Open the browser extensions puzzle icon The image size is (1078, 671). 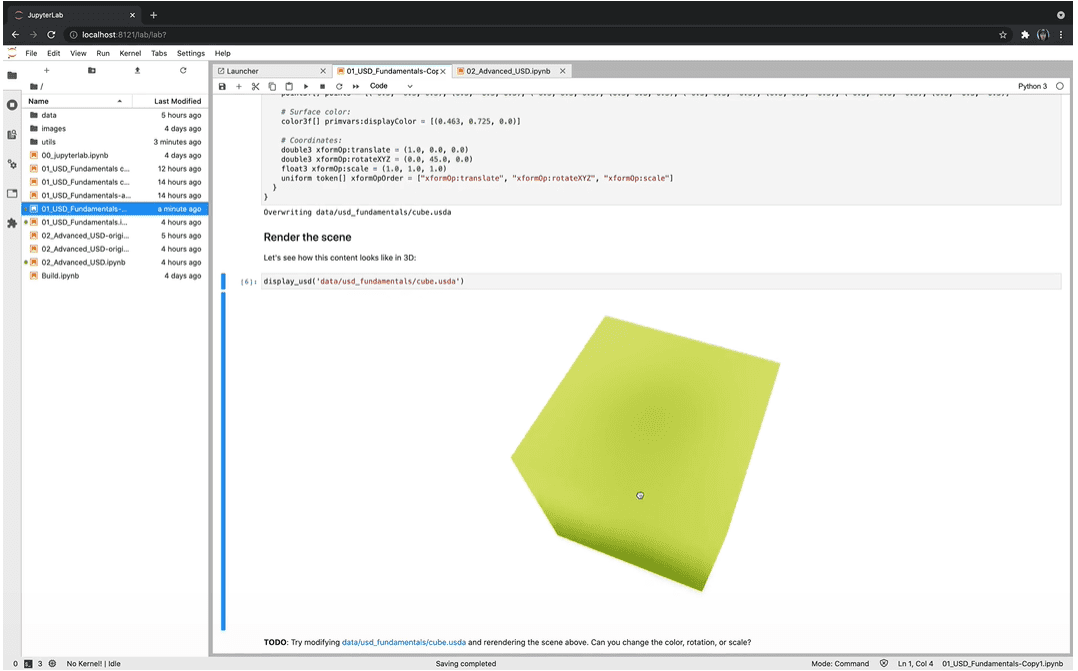[x=1024, y=35]
